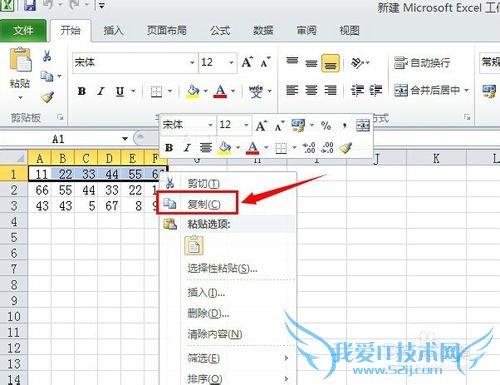
Task: Select Center alignment in the ribbon
Action: coord(311,90)
